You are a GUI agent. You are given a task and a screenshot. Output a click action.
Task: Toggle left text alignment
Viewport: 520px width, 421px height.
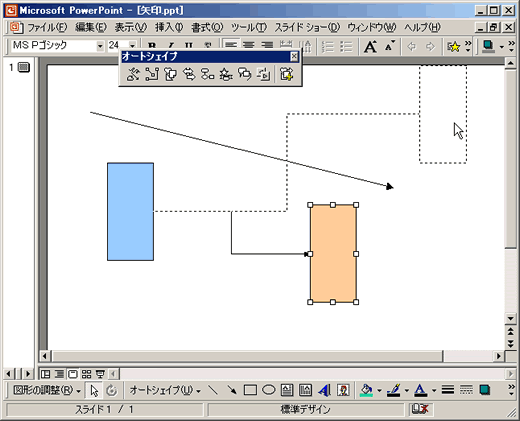coord(231,46)
